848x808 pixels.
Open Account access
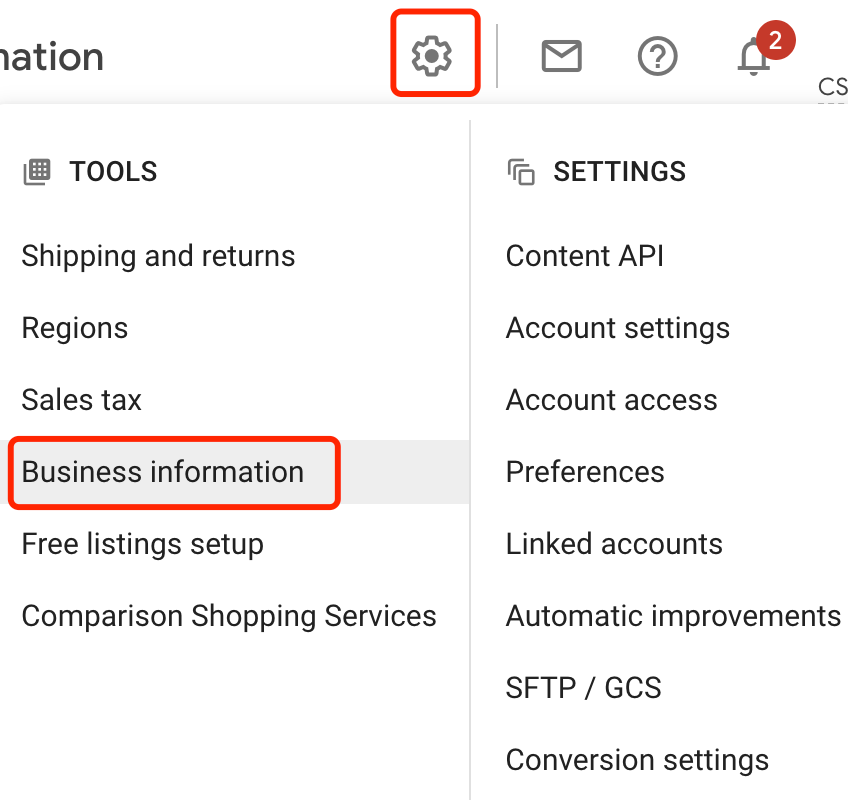tap(612, 400)
